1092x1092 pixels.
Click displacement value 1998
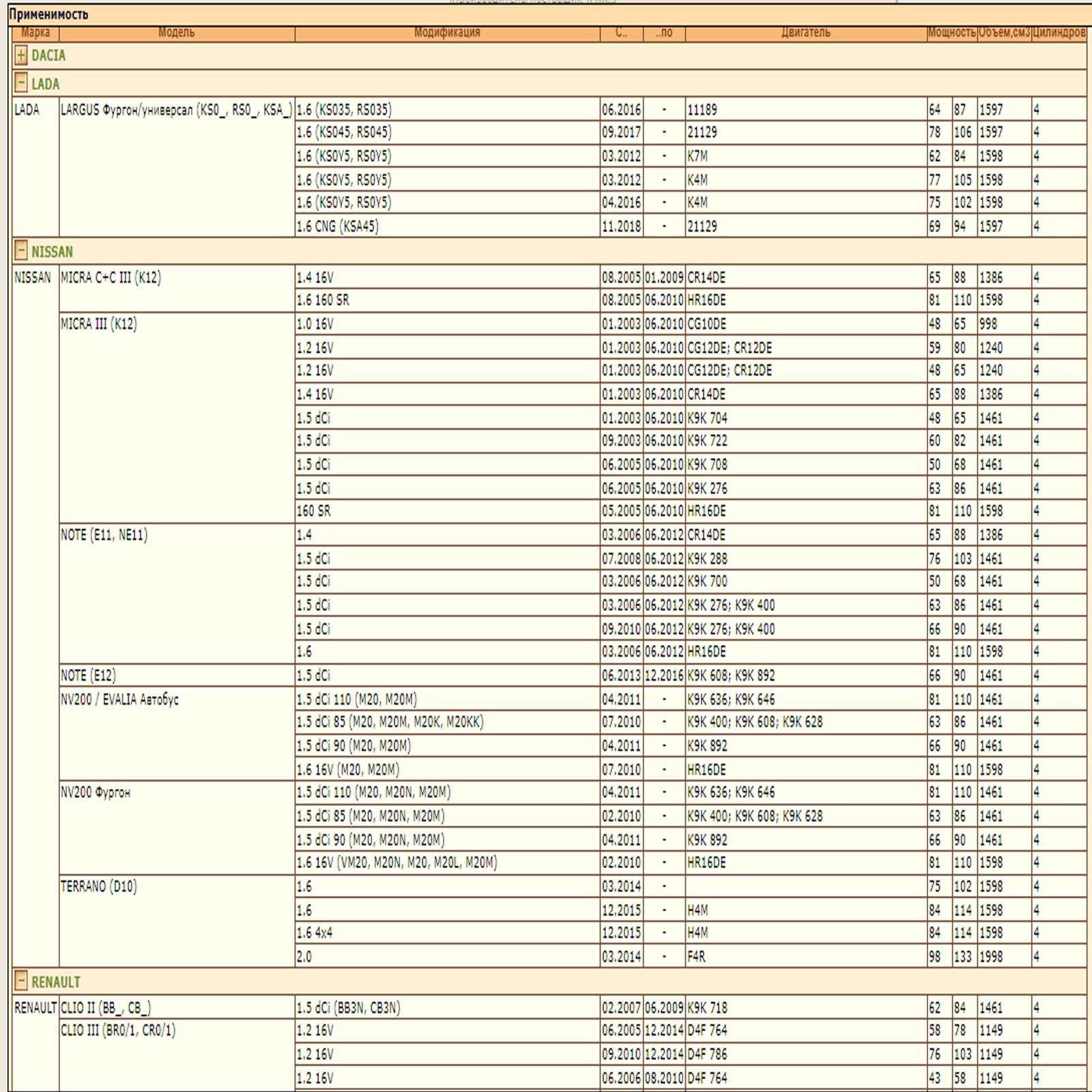click(991, 957)
